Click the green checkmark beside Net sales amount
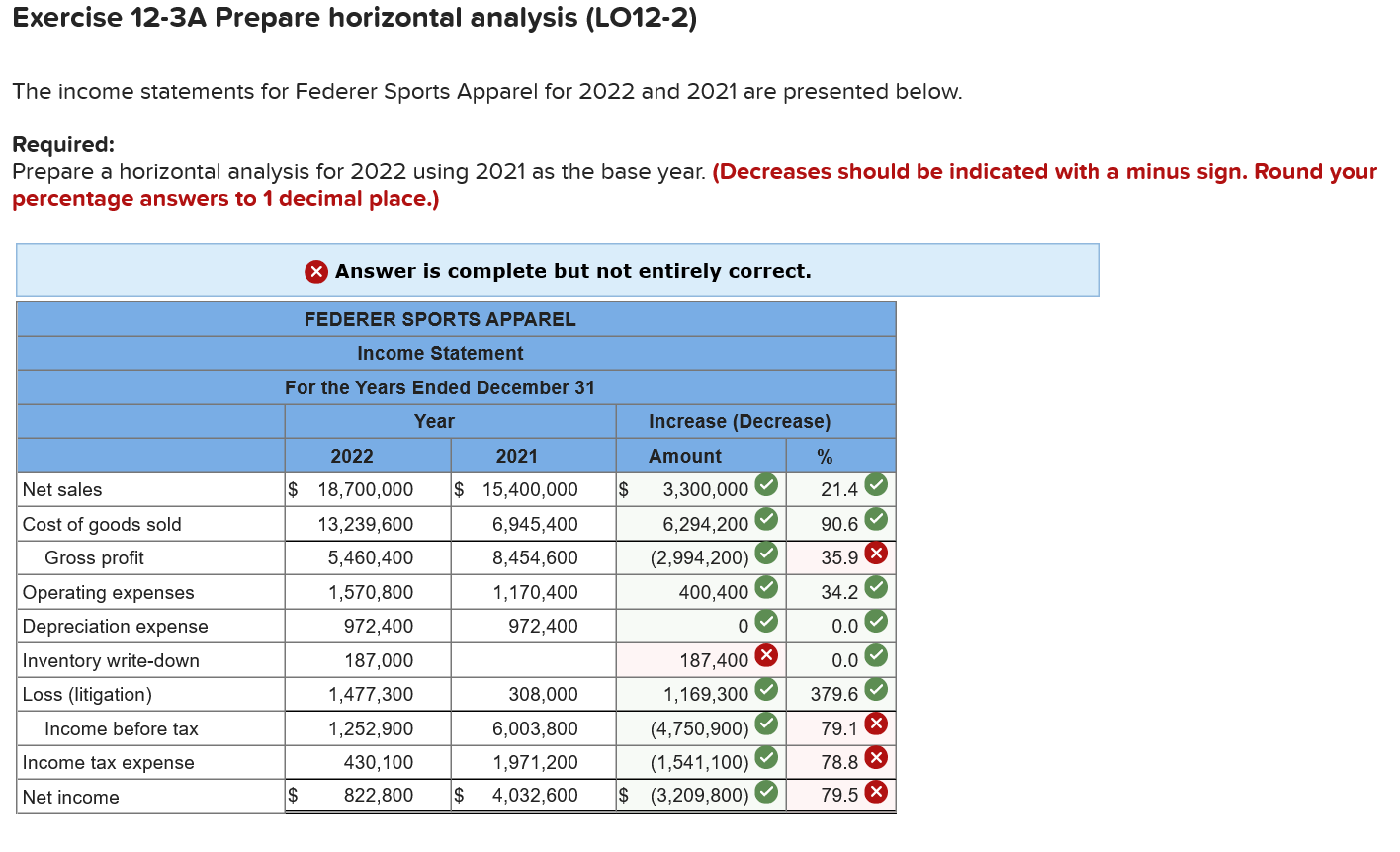Screen dimensions: 1400x852 (766, 485)
